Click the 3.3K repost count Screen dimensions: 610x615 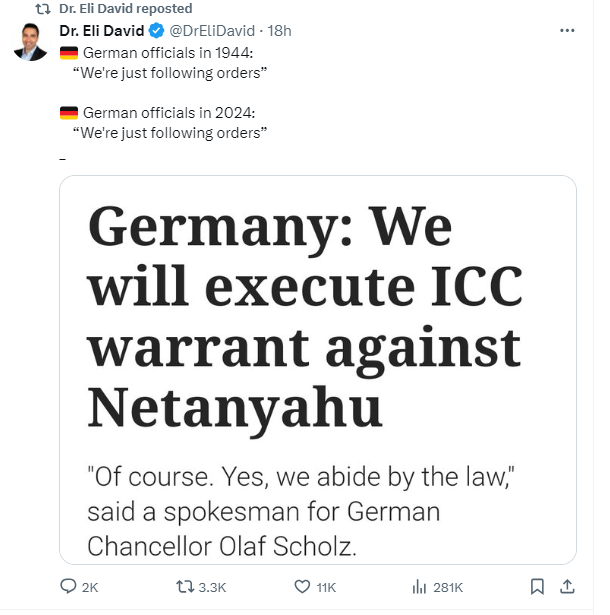[x=212, y=588]
